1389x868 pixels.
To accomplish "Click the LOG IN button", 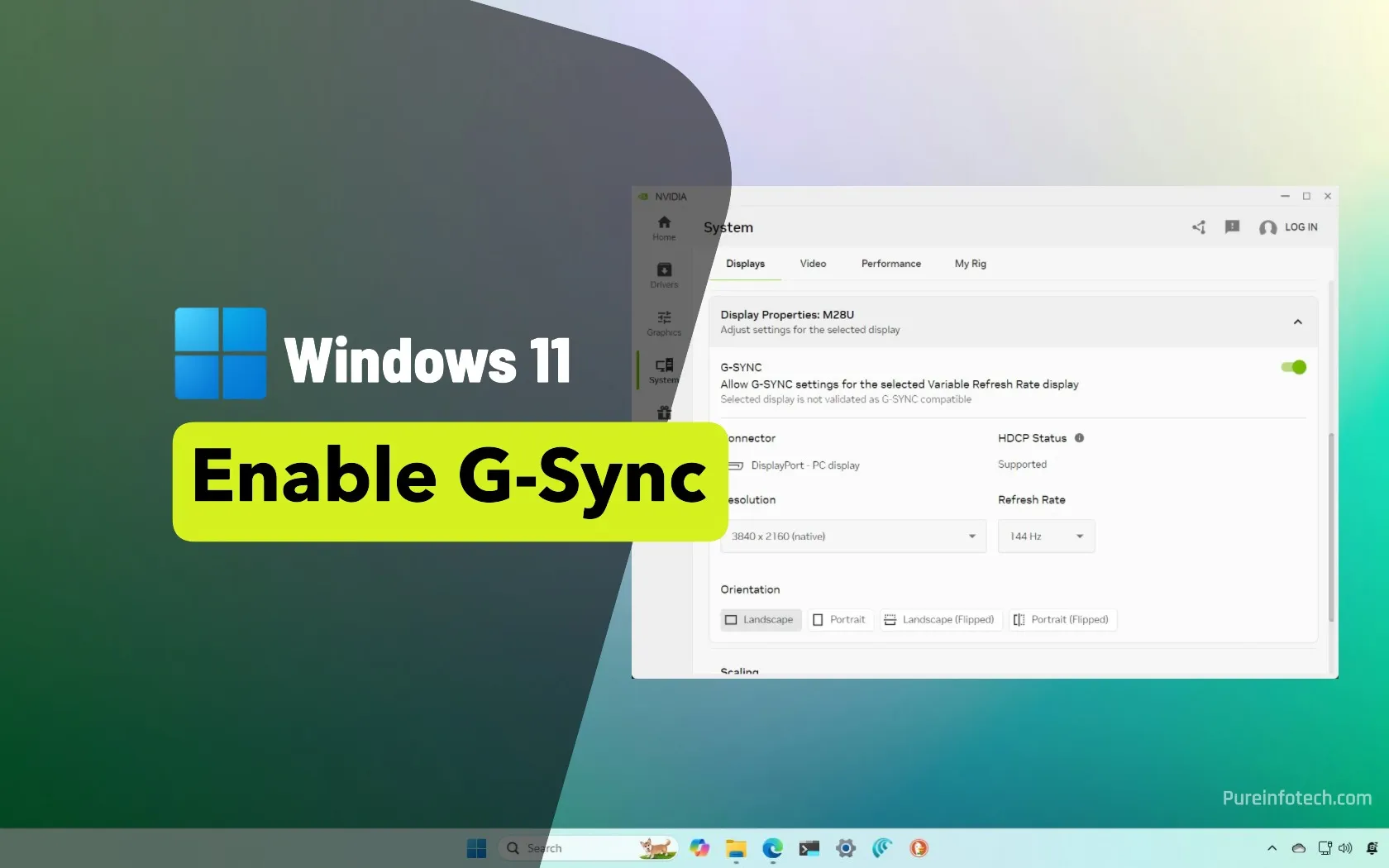I will 1300,227.
